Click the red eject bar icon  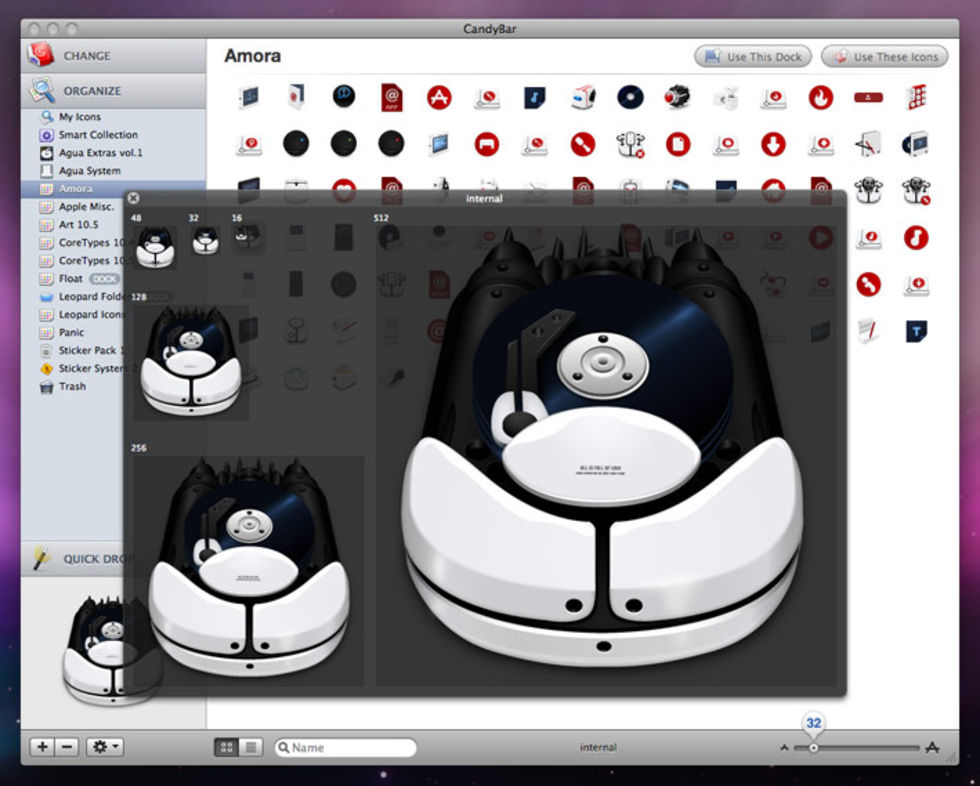click(868, 97)
